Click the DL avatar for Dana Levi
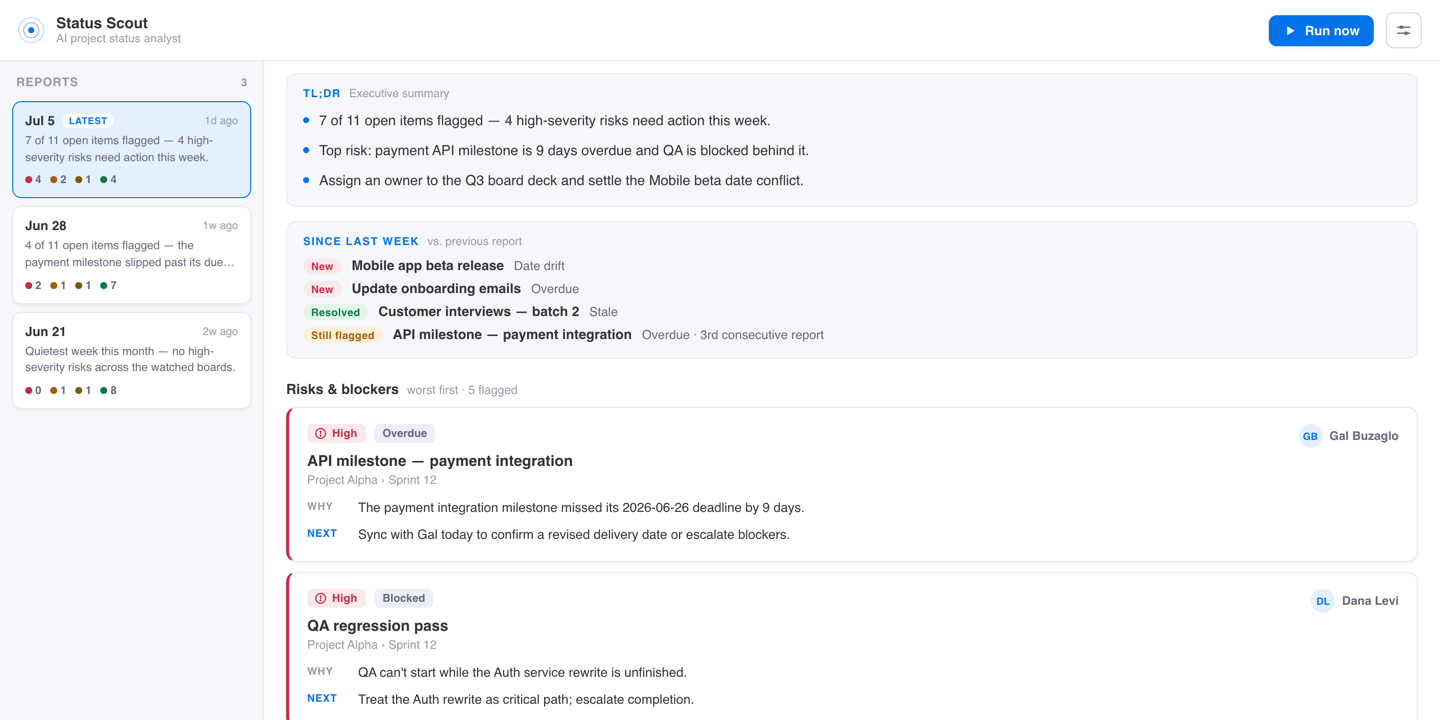 (1322, 601)
